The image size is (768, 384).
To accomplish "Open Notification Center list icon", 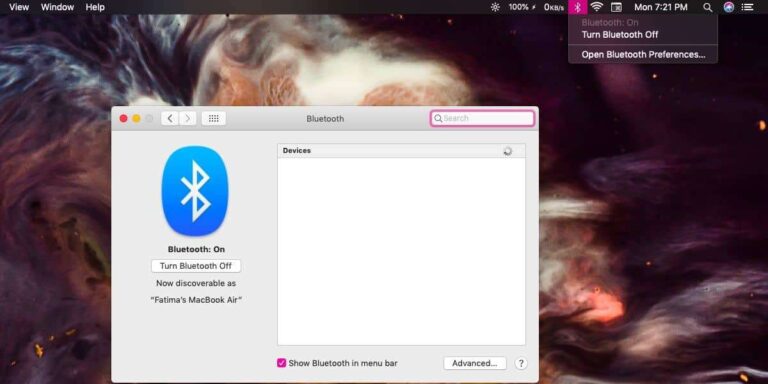I will [747, 7].
